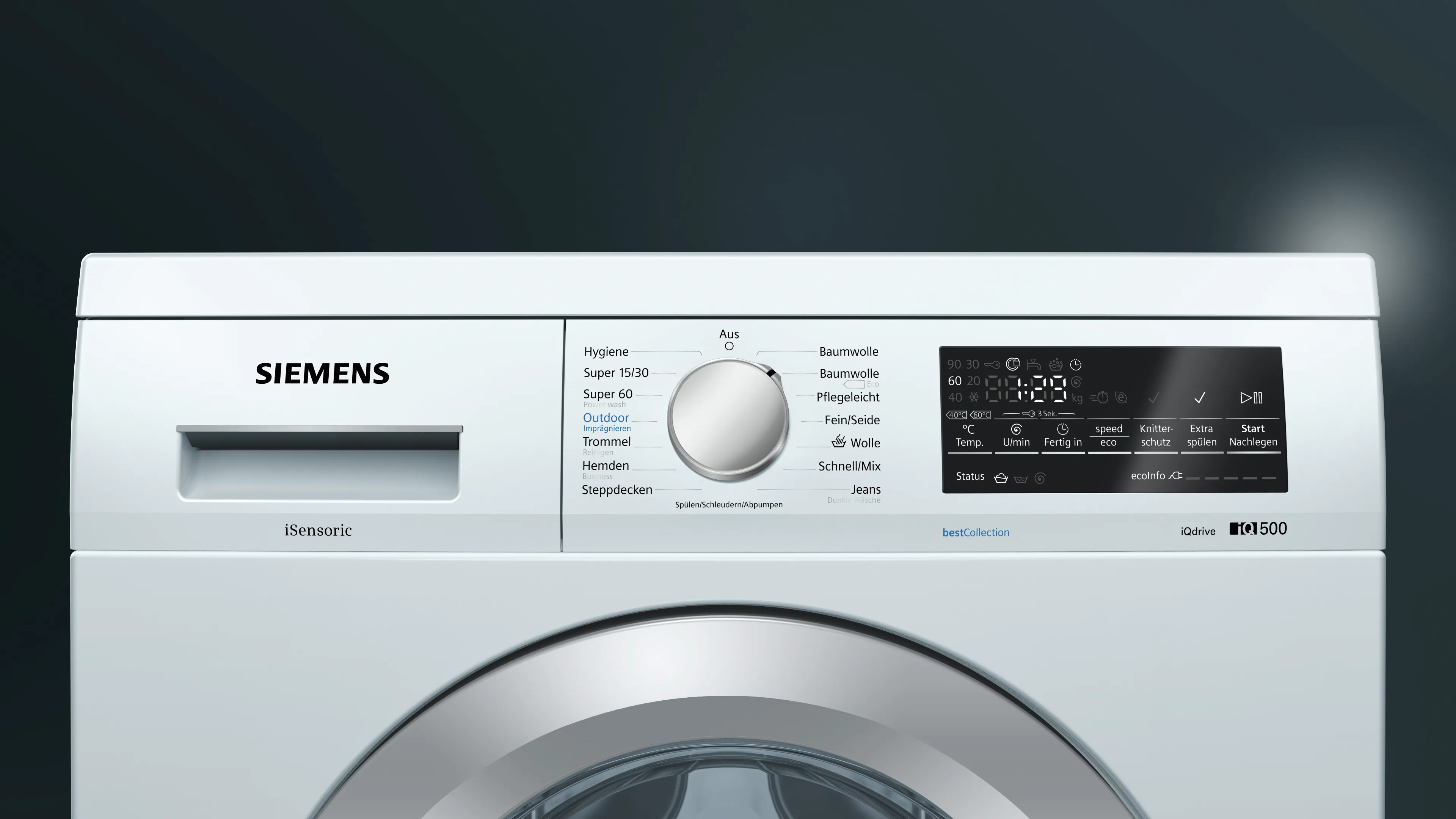Screen dimensions: 1456x819
Task: Select the 20 temperature value
Action: coord(973,381)
